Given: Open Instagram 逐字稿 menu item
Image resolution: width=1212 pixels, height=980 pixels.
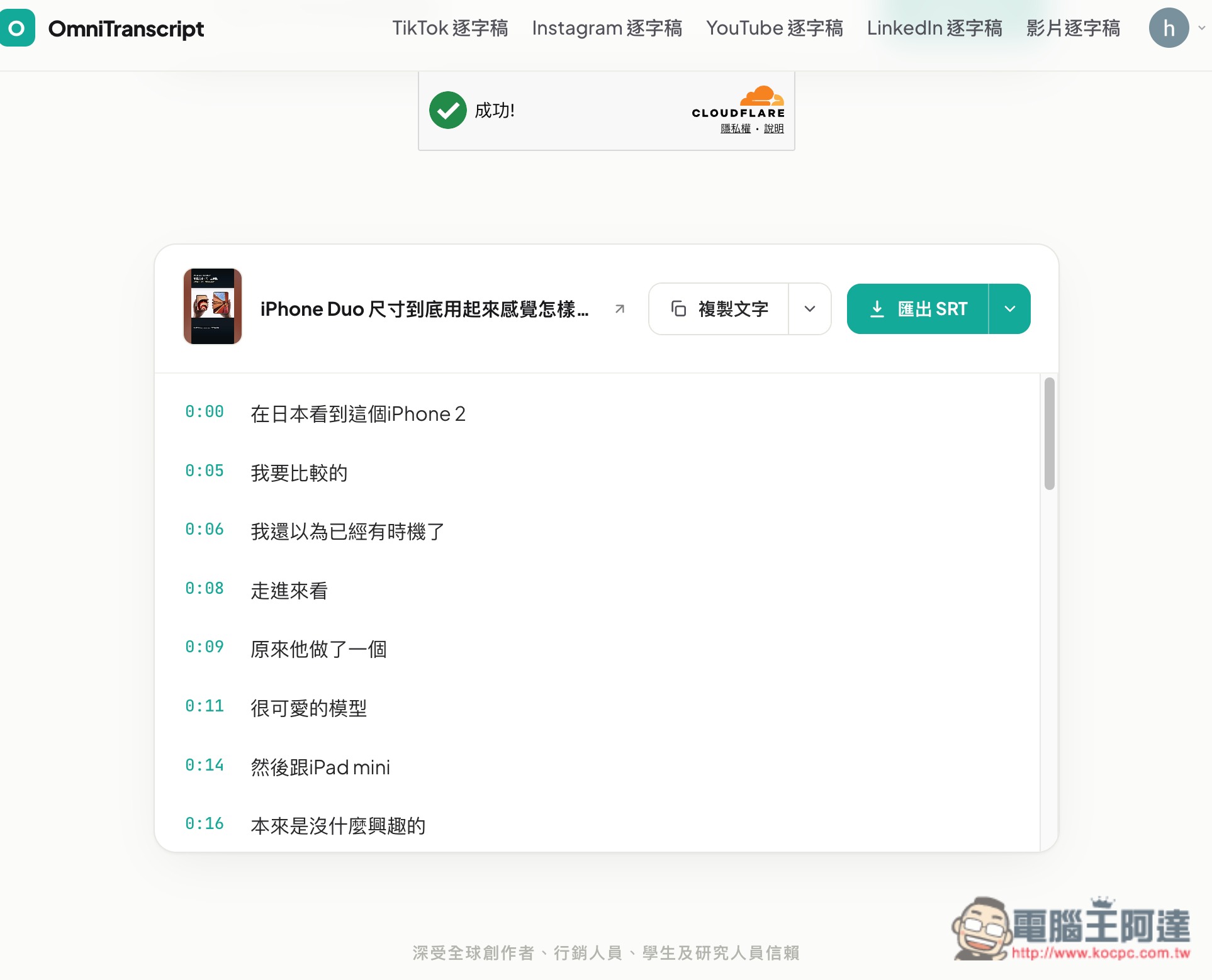Looking at the screenshot, I should [607, 28].
